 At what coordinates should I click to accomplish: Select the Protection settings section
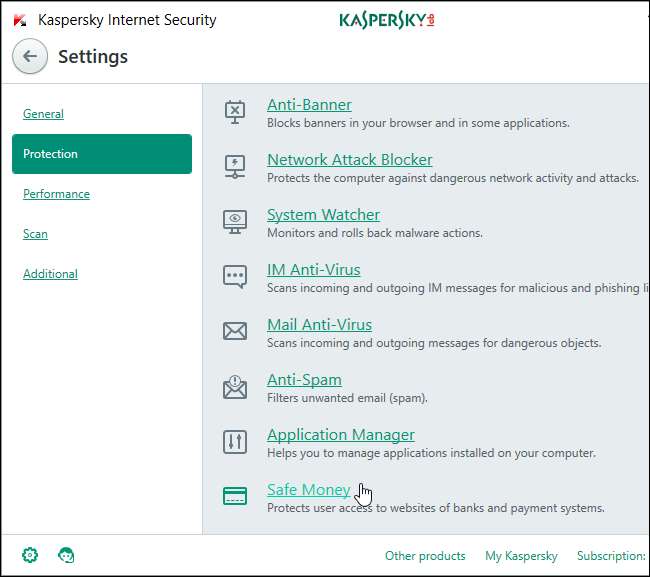(102, 154)
